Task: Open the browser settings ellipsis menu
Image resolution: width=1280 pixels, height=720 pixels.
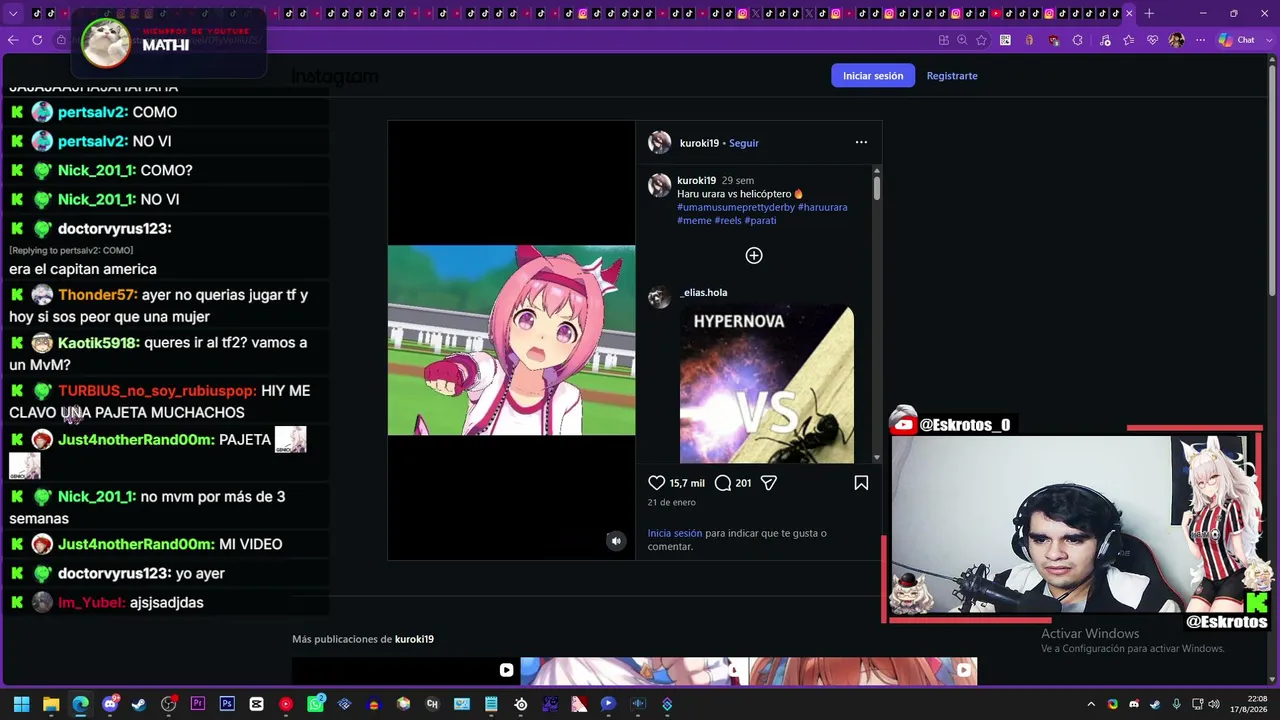Action: point(1198,40)
